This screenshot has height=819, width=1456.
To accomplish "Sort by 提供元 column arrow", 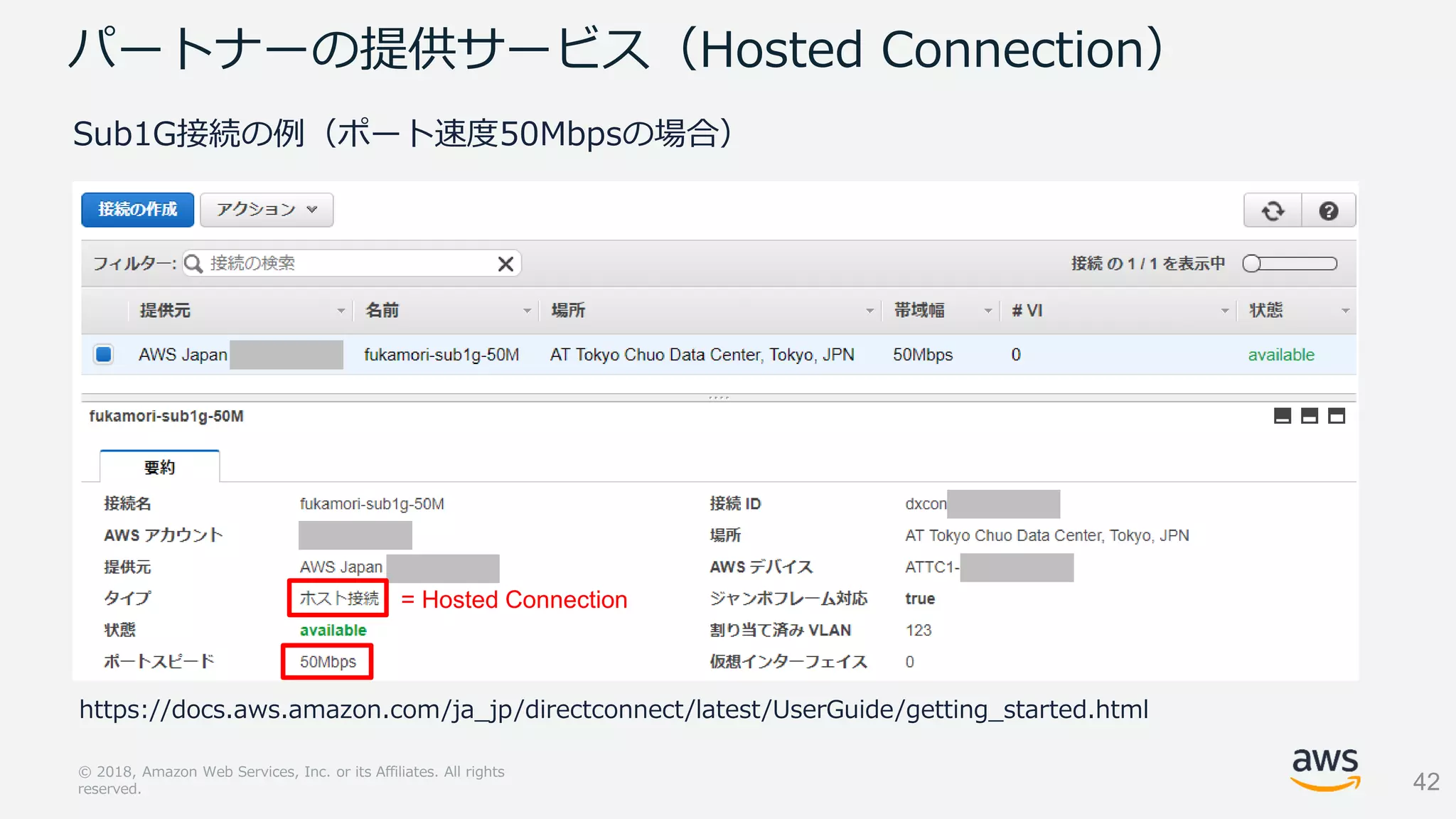I will (x=341, y=311).
